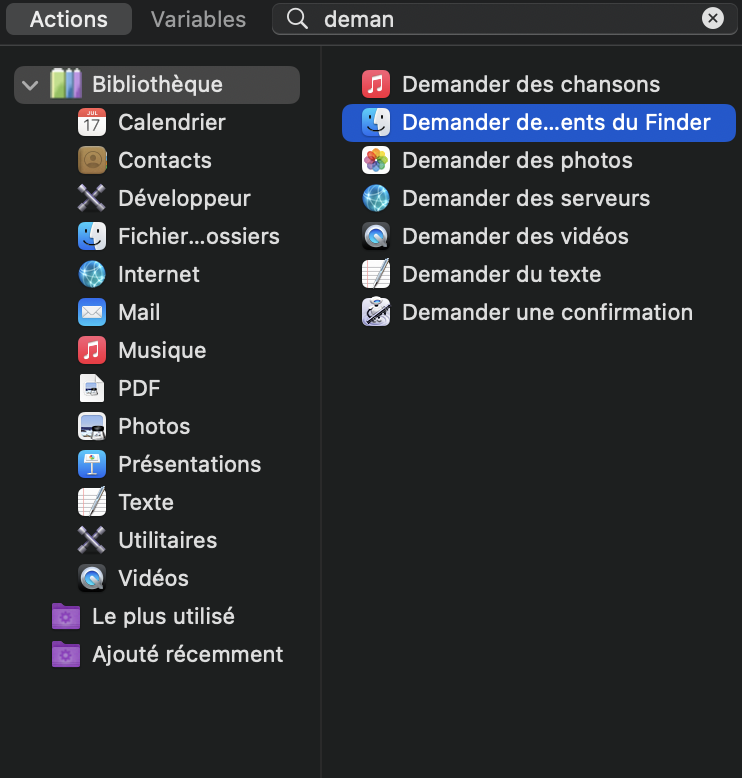Open the Ajouté récemment smart folder
This screenshot has height=778, width=742.
click(186, 655)
